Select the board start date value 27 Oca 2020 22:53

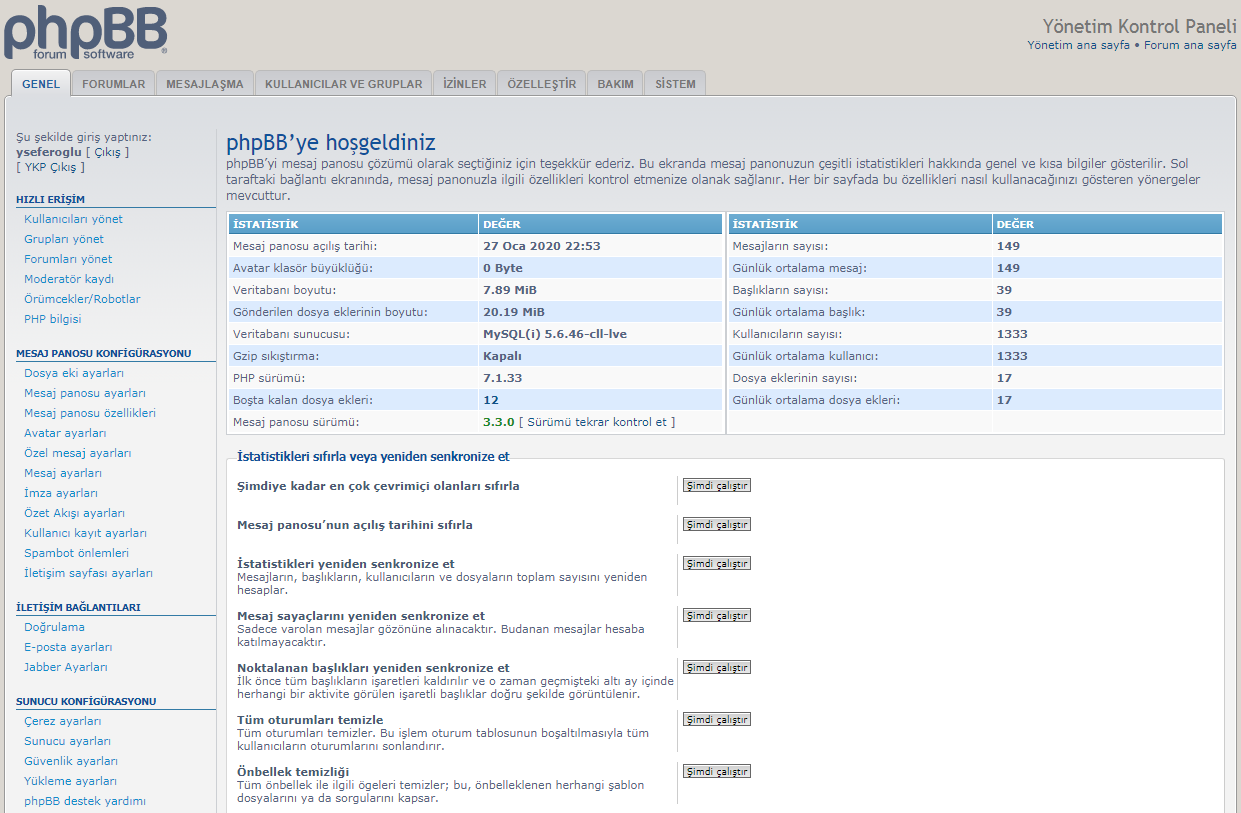(x=542, y=246)
